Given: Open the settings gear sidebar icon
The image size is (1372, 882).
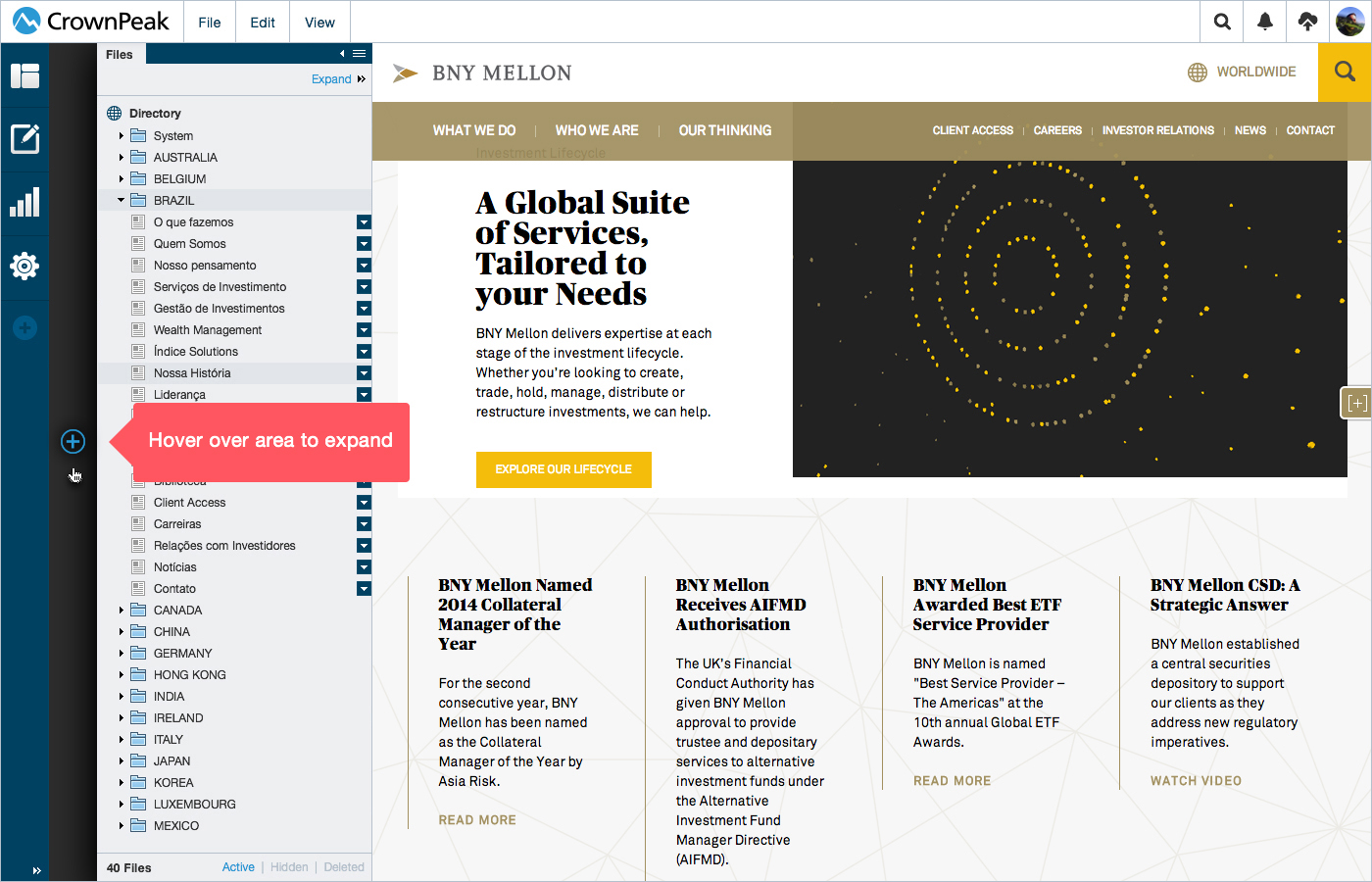Looking at the screenshot, I should (x=24, y=266).
